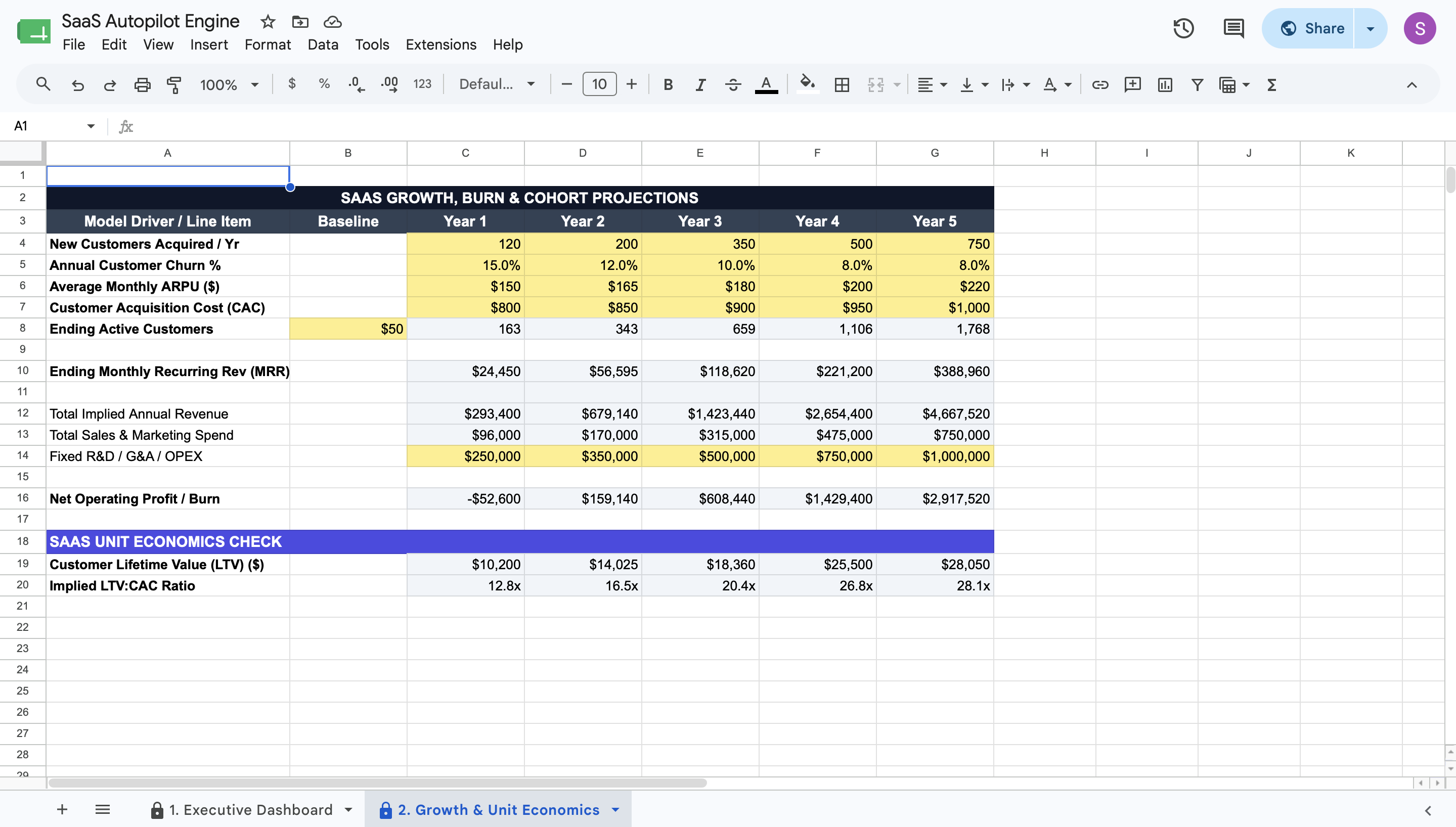Open the vertical align dropdown
The width and height of the screenshot is (1456, 827).
click(x=973, y=84)
